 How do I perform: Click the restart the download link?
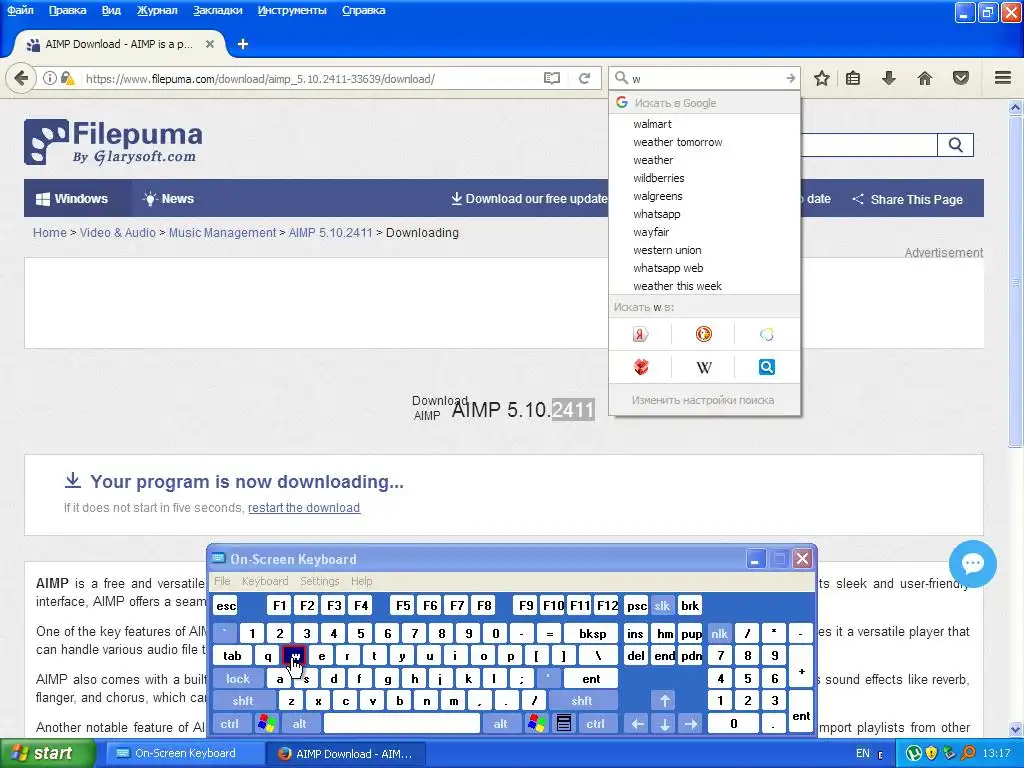(x=304, y=508)
